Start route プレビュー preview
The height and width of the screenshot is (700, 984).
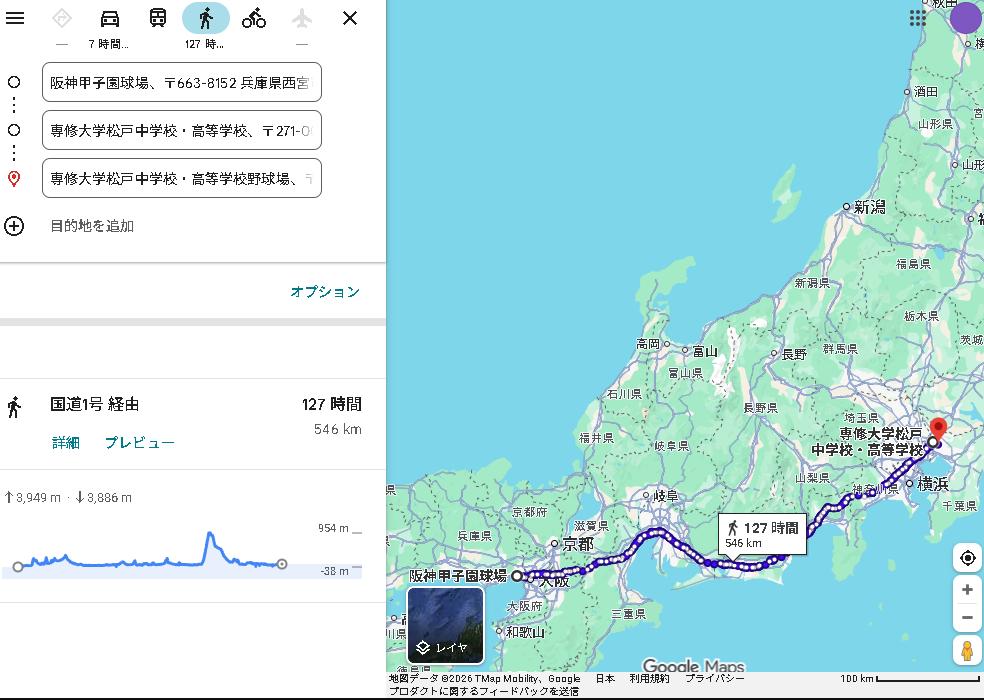pos(140,443)
